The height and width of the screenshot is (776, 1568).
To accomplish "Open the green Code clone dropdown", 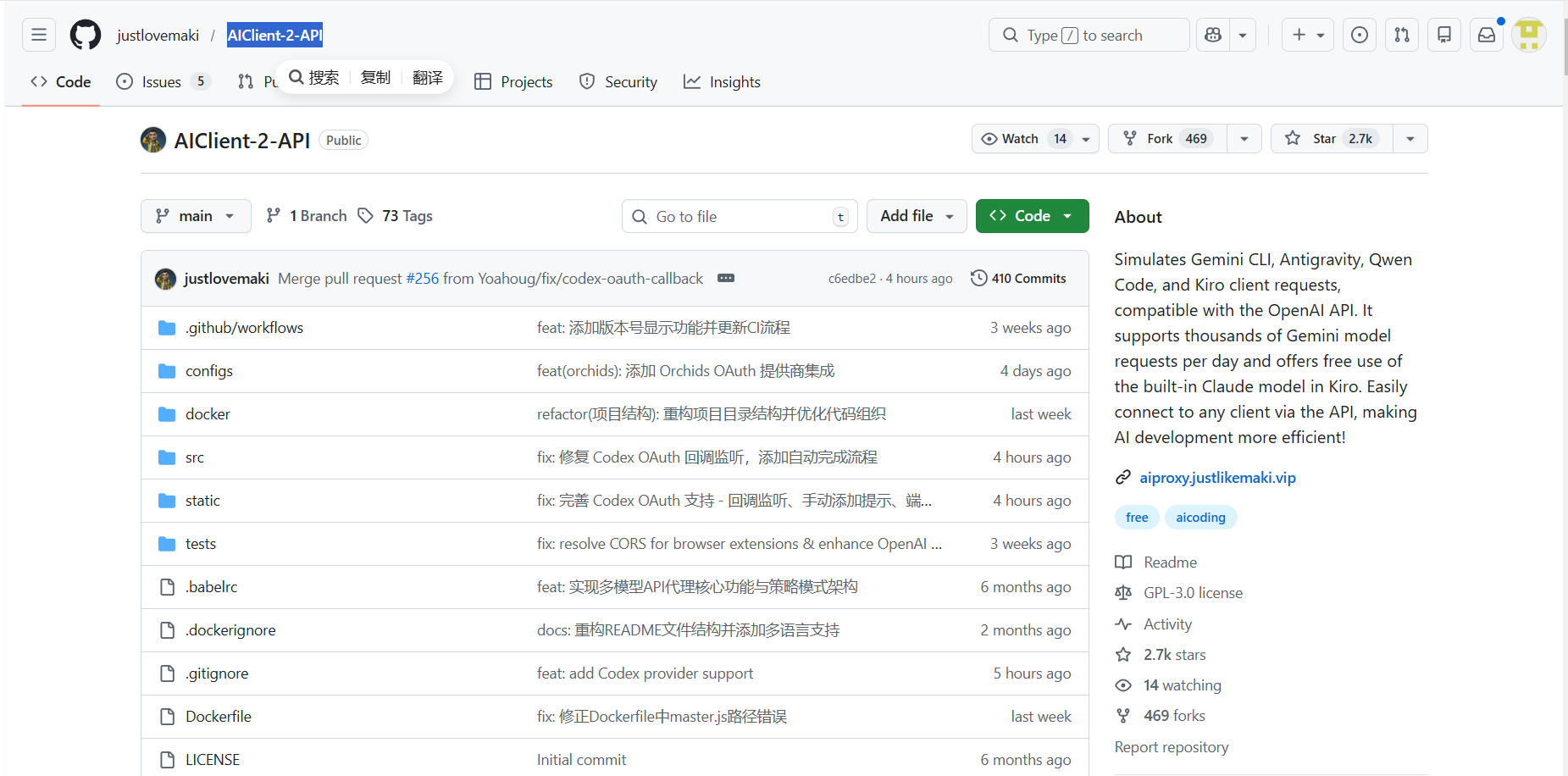I will point(1032,216).
